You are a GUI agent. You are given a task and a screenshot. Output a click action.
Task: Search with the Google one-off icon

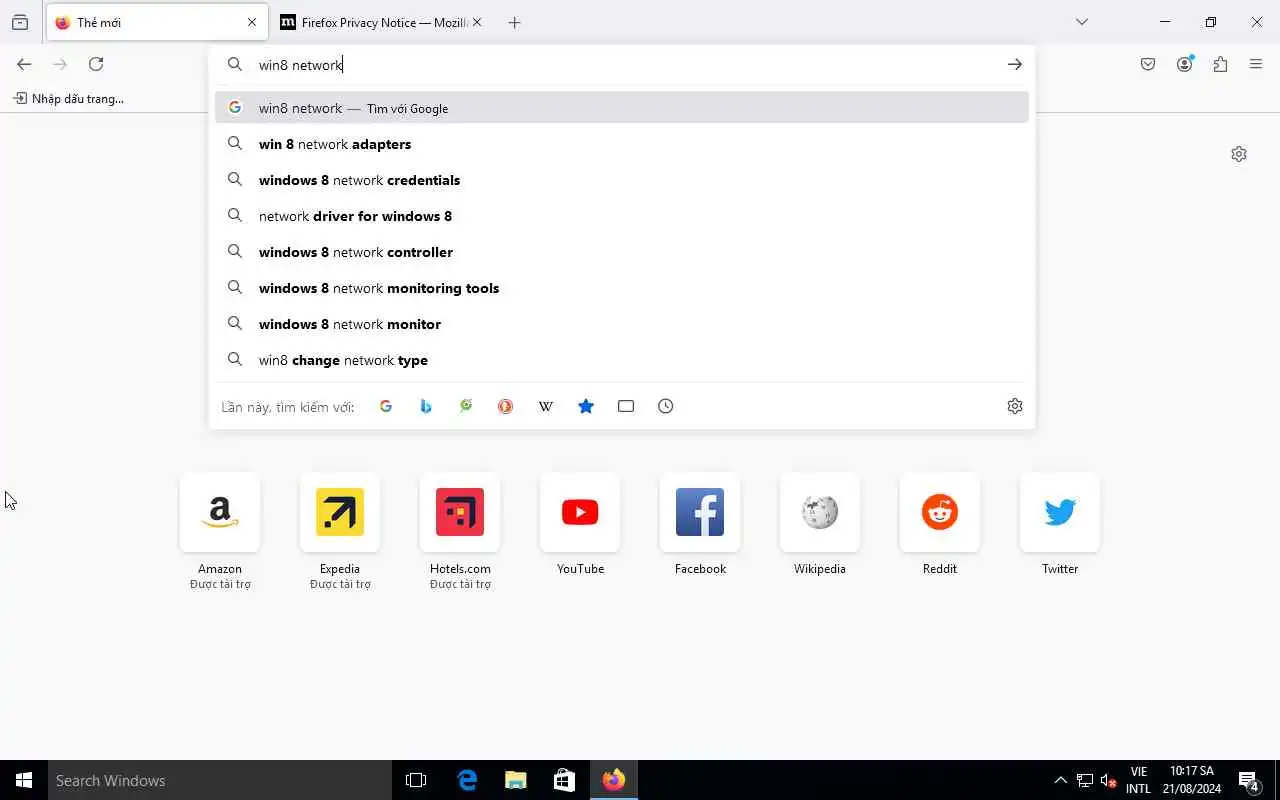[x=386, y=406]
